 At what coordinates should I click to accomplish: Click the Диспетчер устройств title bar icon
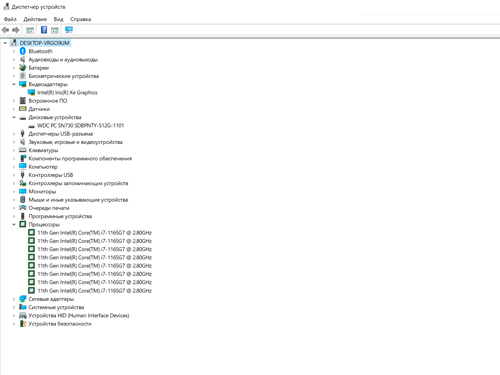tap(6, 6)
